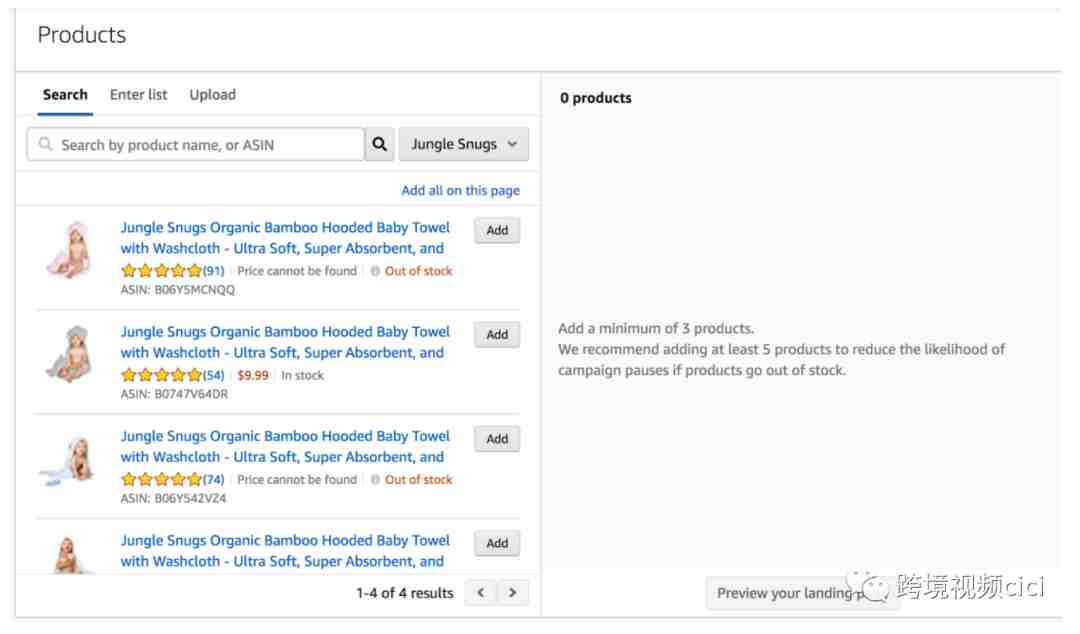This screenshot has width=1080, height=634.
Task: Click the out of stock info icon for ASIN B06Y5MCNQQ
Action: pos(375,271)
